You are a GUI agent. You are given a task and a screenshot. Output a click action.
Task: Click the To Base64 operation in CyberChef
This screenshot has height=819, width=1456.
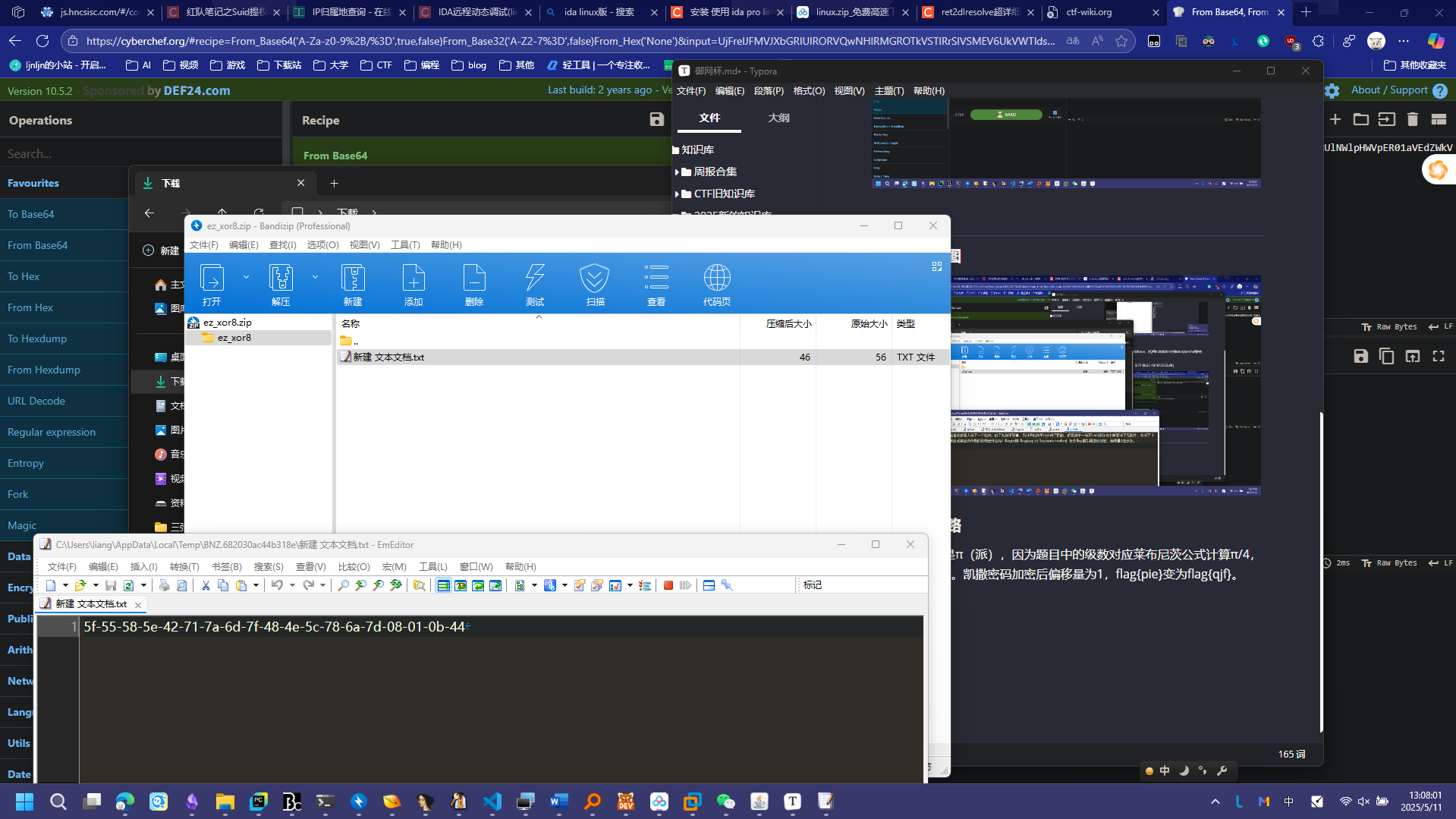[x=64, y=214]
